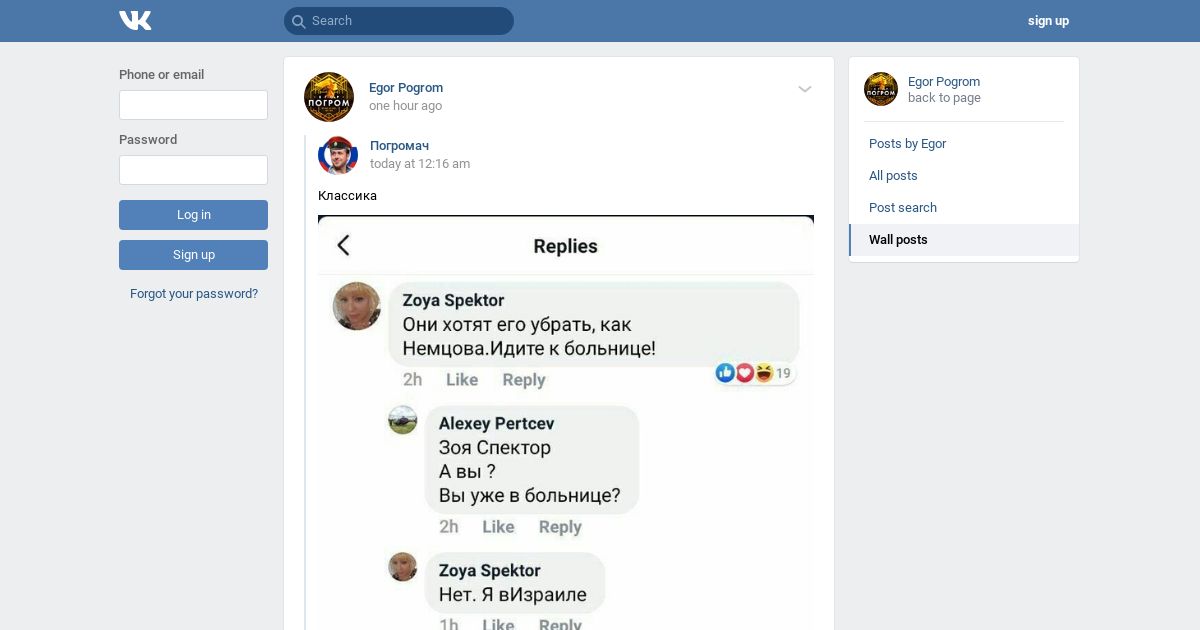Click the back arrow in Replies image
This screenshot has width=1200, height=630.
point(343,245)
